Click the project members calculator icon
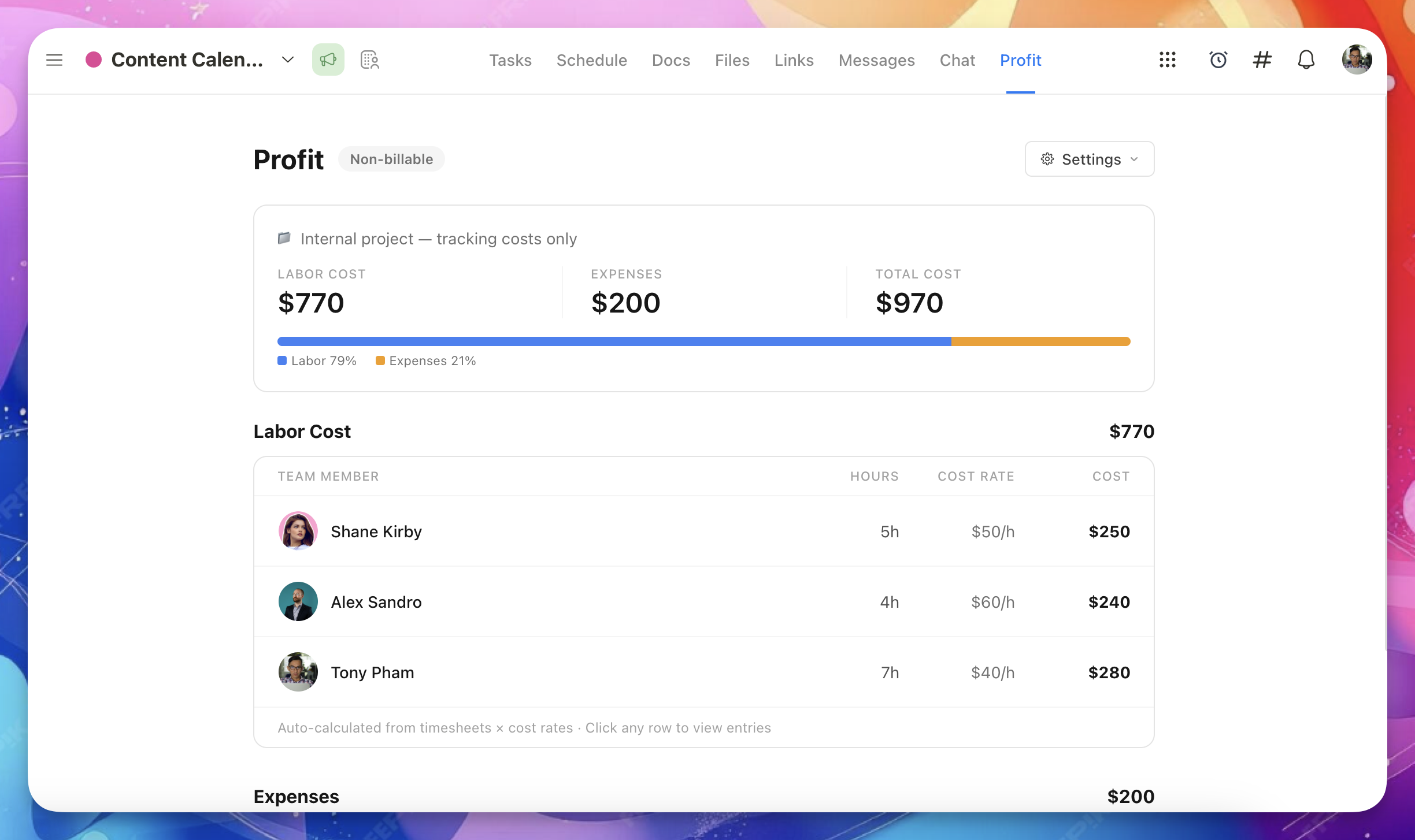The image size is (1415, 840). [369, 60]
